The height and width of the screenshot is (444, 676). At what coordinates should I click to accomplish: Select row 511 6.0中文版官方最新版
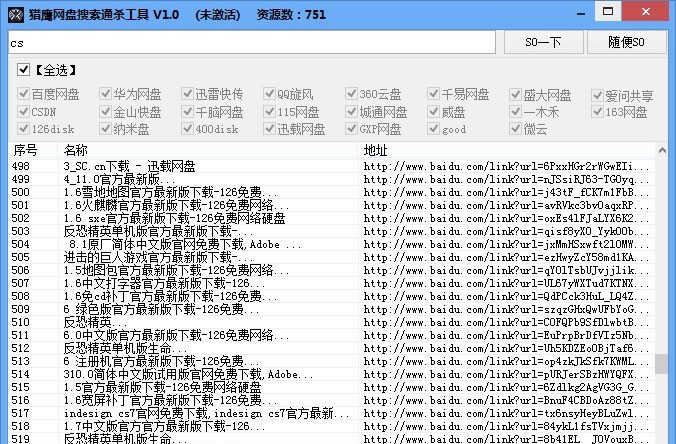click(332, 335)
